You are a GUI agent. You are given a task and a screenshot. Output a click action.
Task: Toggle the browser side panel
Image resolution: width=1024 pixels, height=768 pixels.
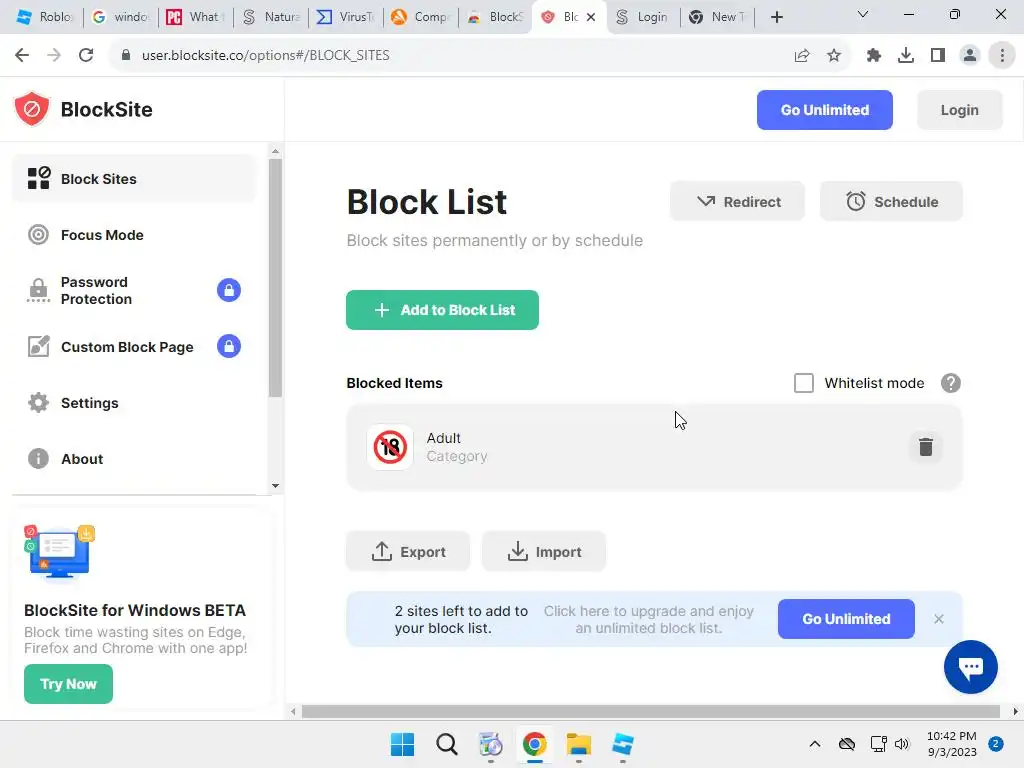[x=938, y=55]
